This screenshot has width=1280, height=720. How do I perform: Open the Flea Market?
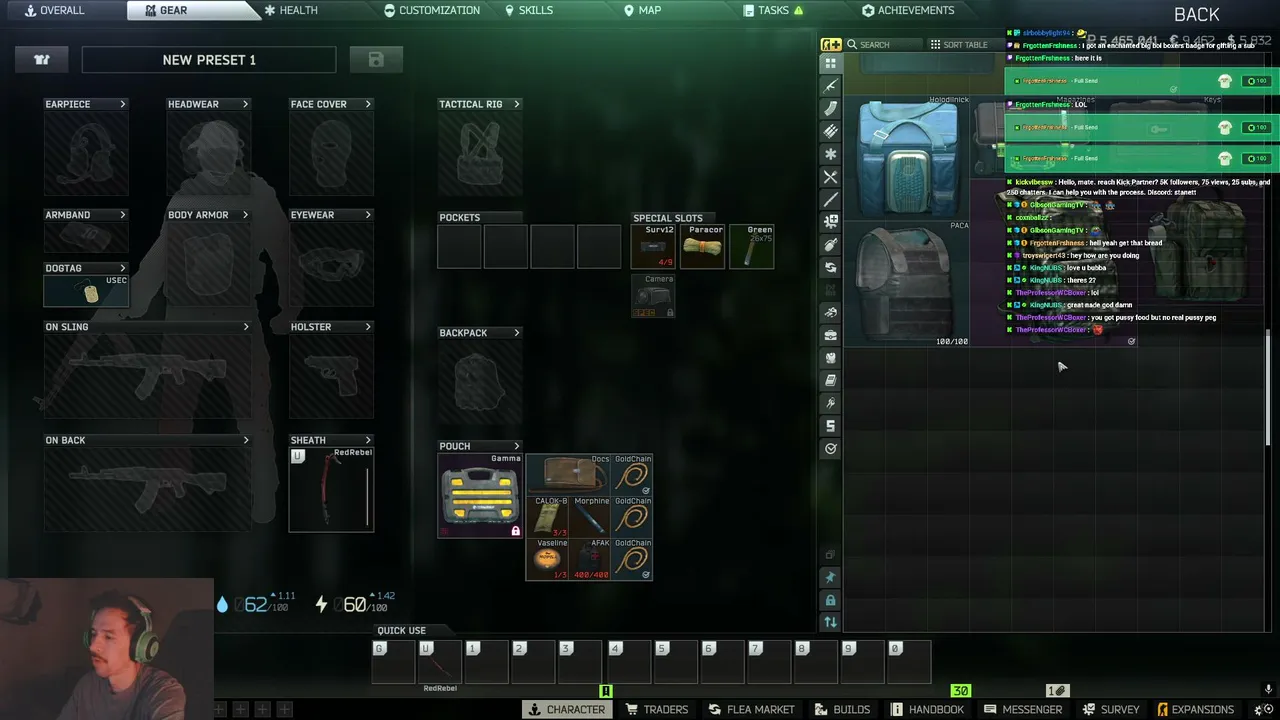click(752, 709)
